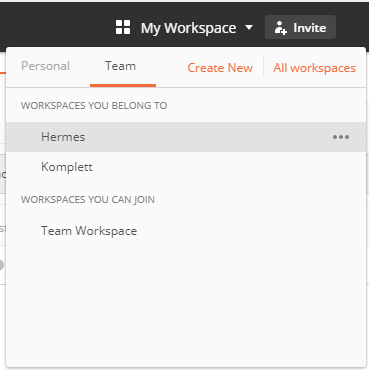Switch to the Personal tab
The width and height of the screenshot is (369, 372).
45,66
